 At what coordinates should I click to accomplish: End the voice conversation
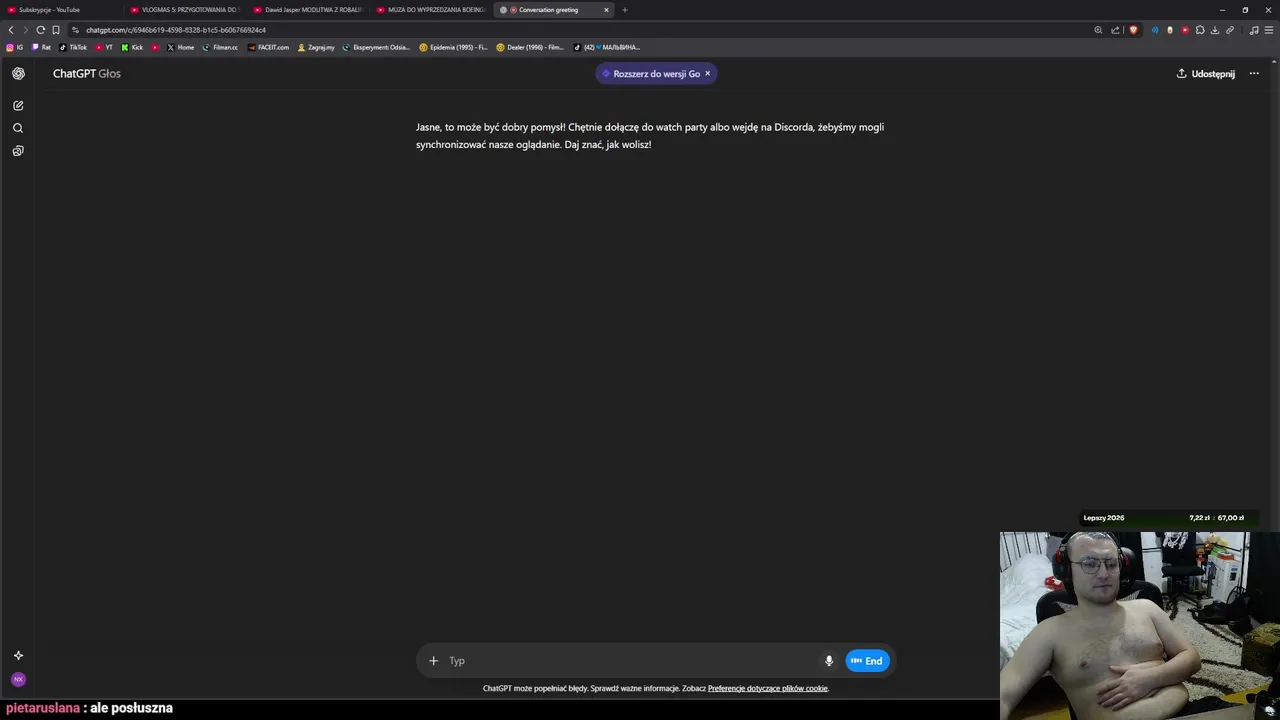coord(867,661)
